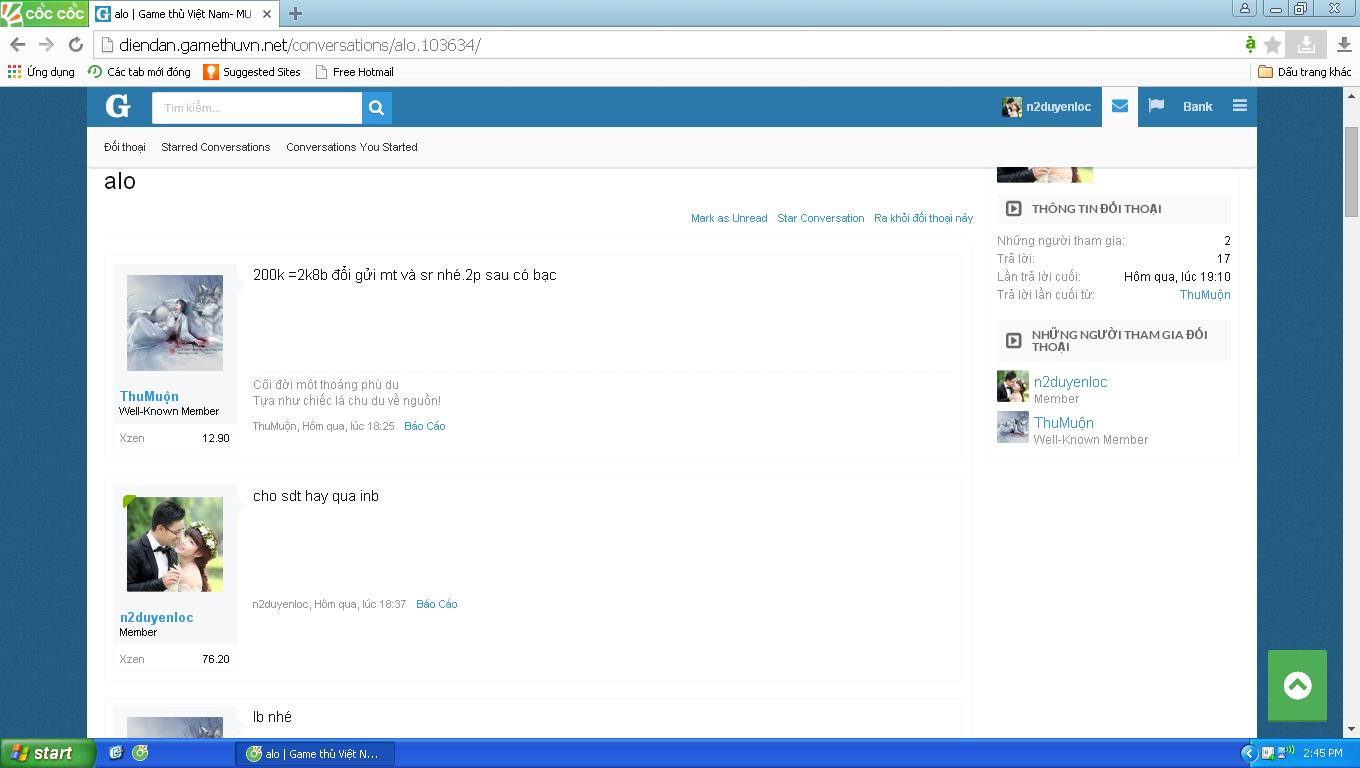Click Ra khỏi đối thoại này link

[923, 218]
